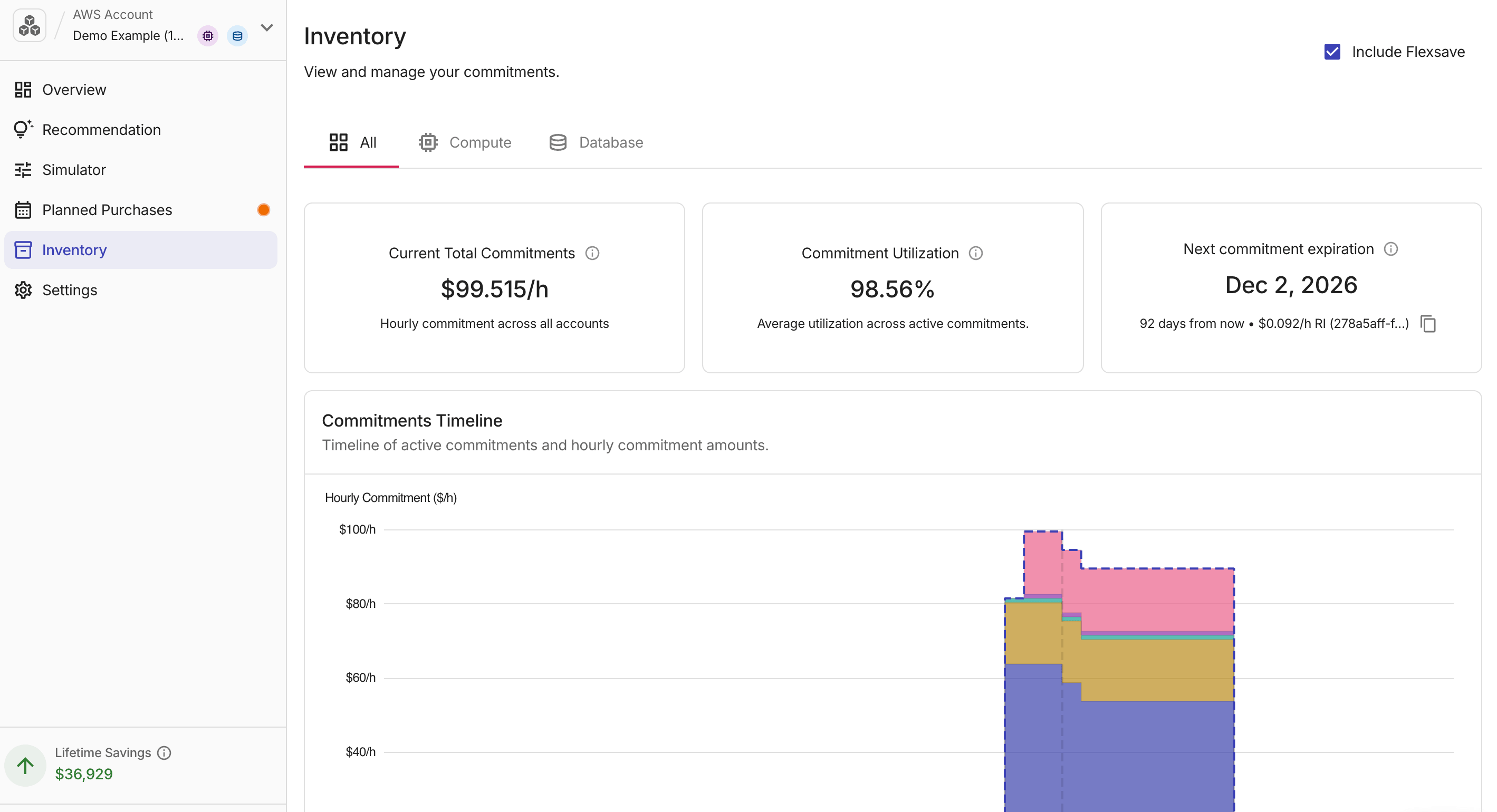Click the $36,929 lifetime savings value
This screenshot has height=812, width=1497.
click(x=84, y=774)
